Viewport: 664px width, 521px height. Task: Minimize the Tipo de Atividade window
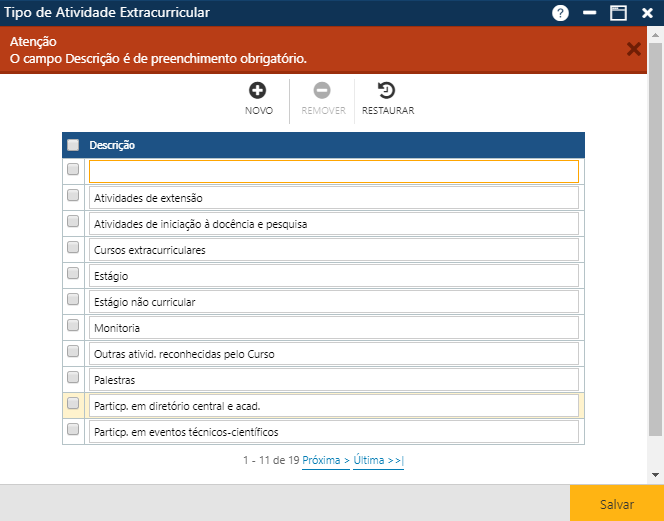pyautogui.click(x=589, y=13)
